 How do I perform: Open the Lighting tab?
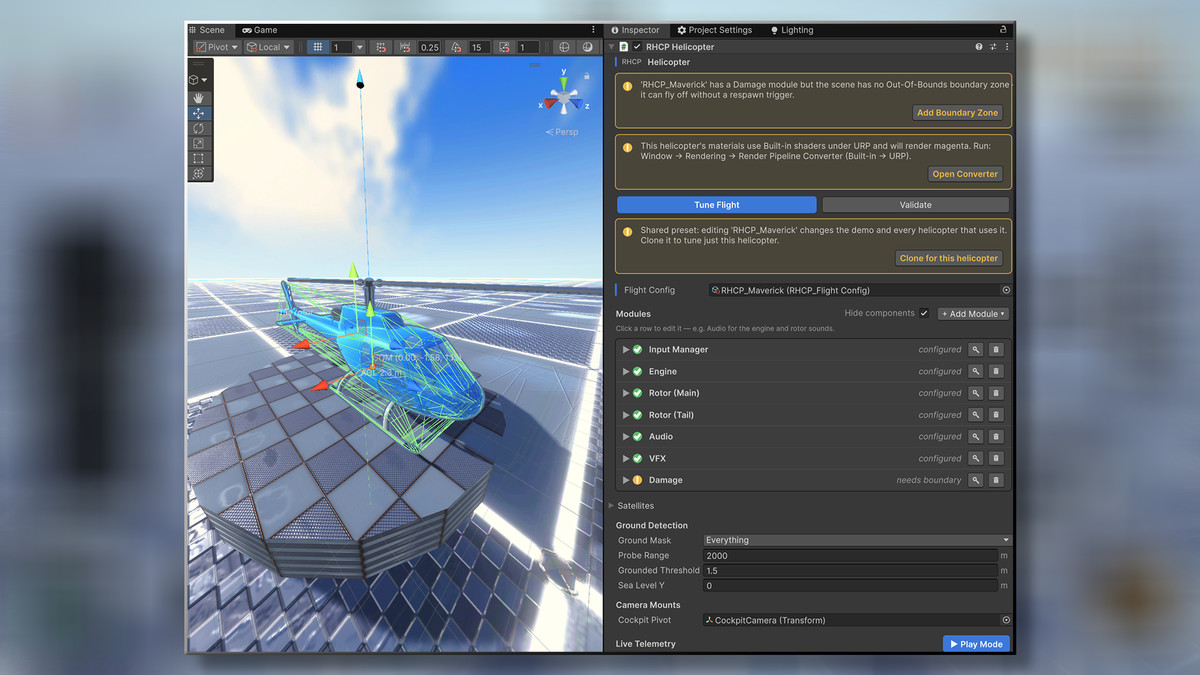[792, 30]
